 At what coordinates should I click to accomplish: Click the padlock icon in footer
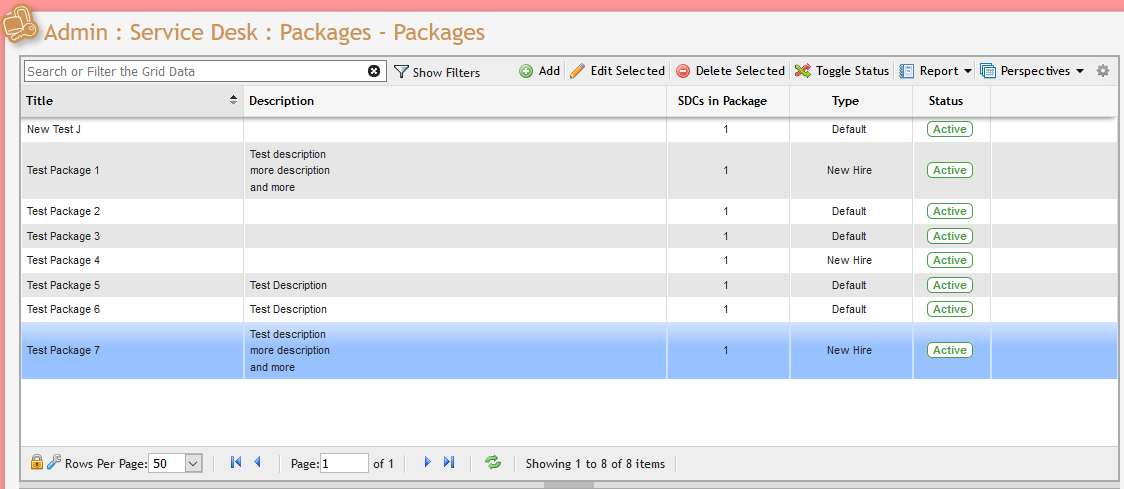tap(37, 462)
